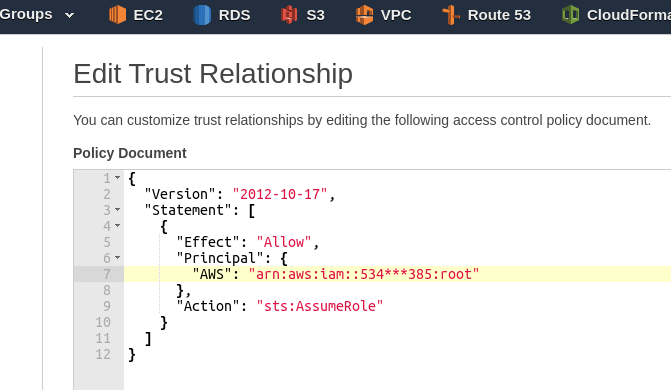This screenshot has height=390, width=671.
Task: Click the sts:AssumeRole action value
Action: point(320,306)
